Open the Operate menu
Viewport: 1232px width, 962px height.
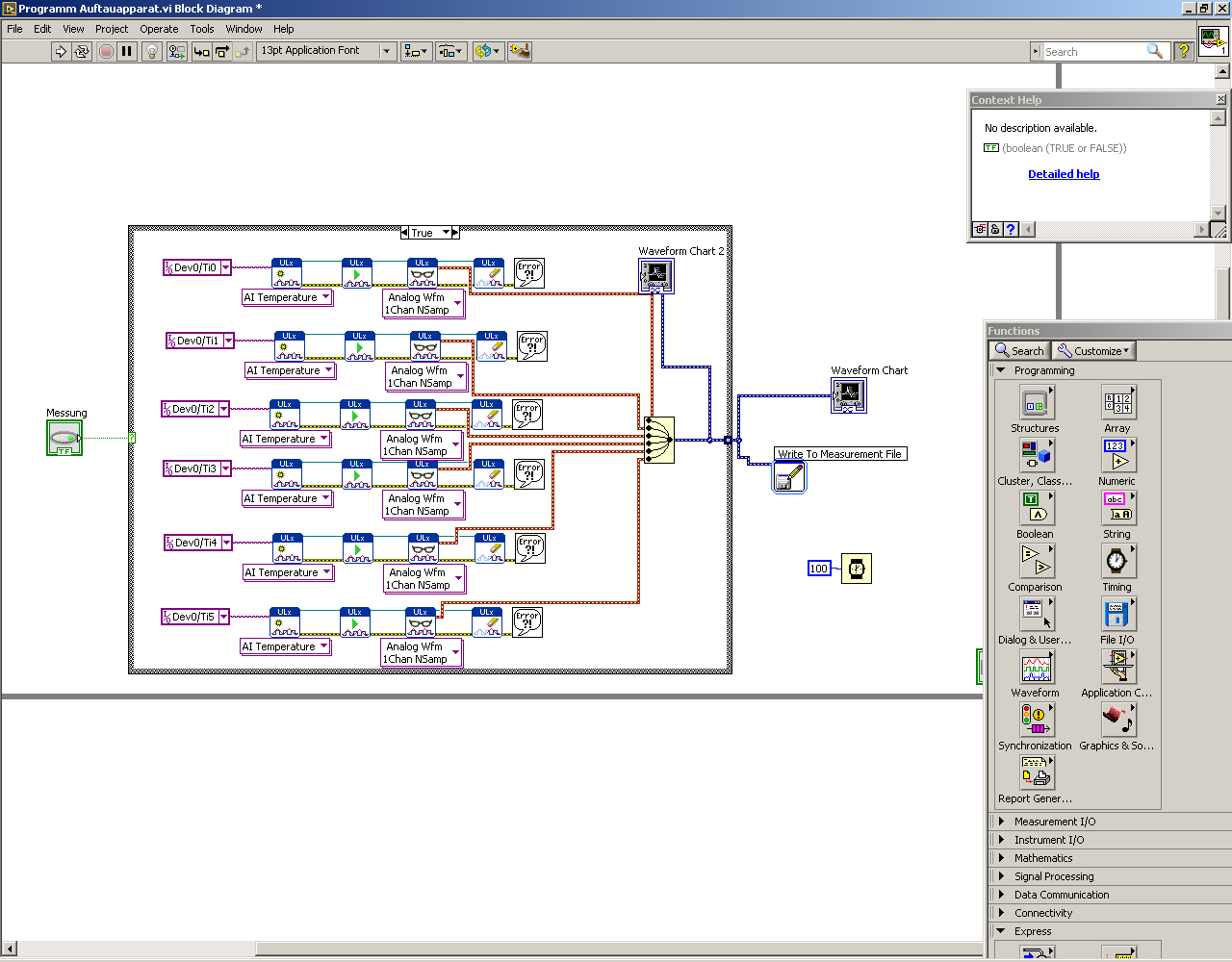[x=159, y=29]
